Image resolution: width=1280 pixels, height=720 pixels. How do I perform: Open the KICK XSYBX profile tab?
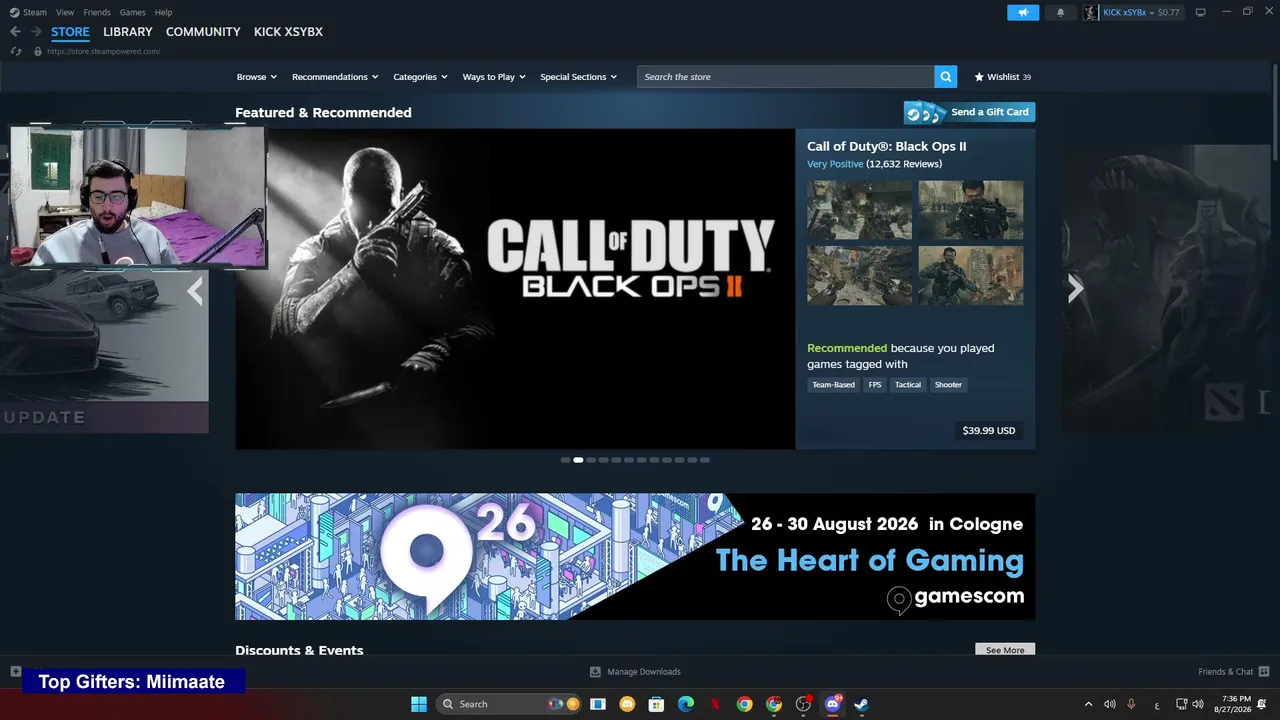(288, 32)
